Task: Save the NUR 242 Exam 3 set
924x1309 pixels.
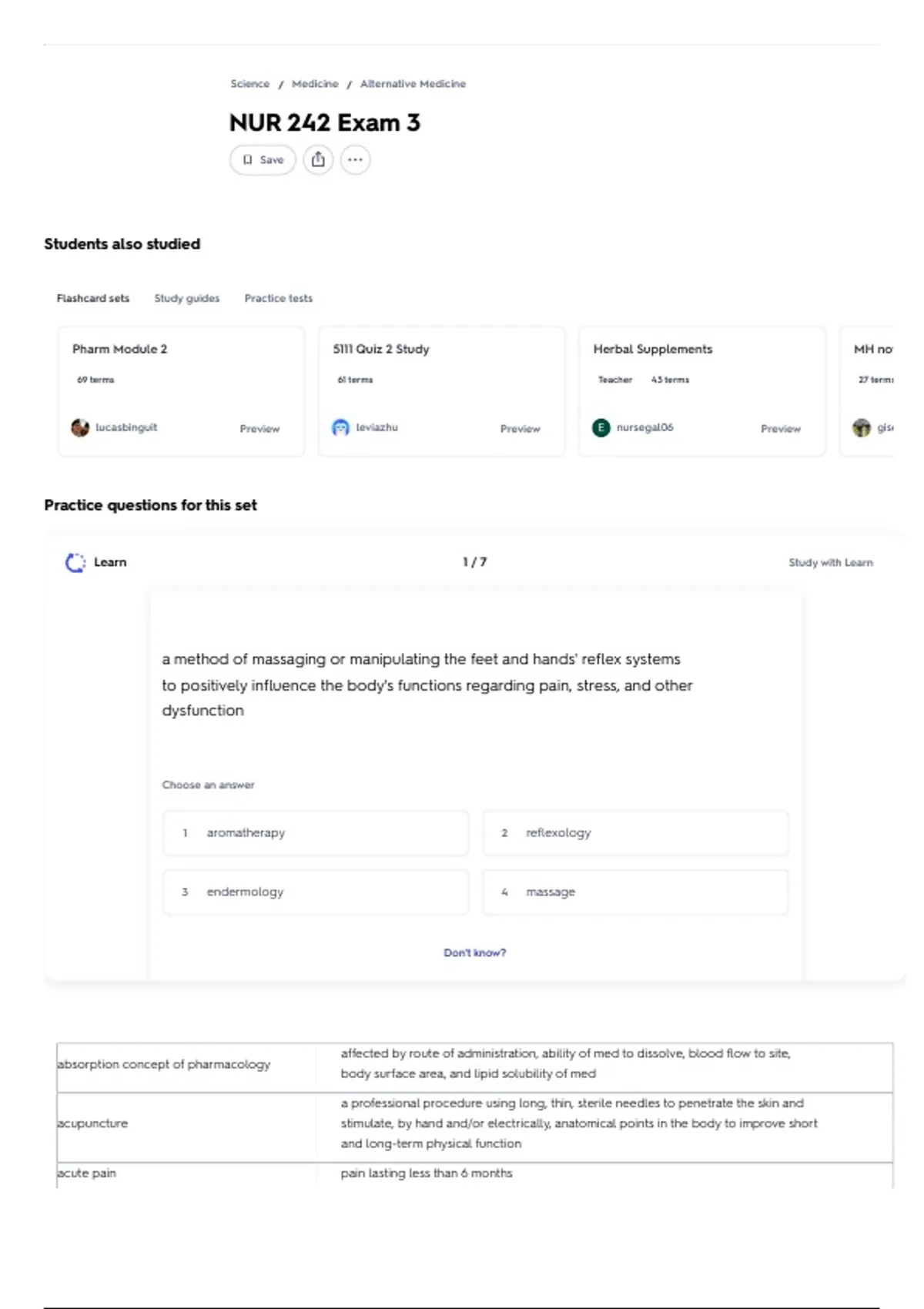Action: 263,160
